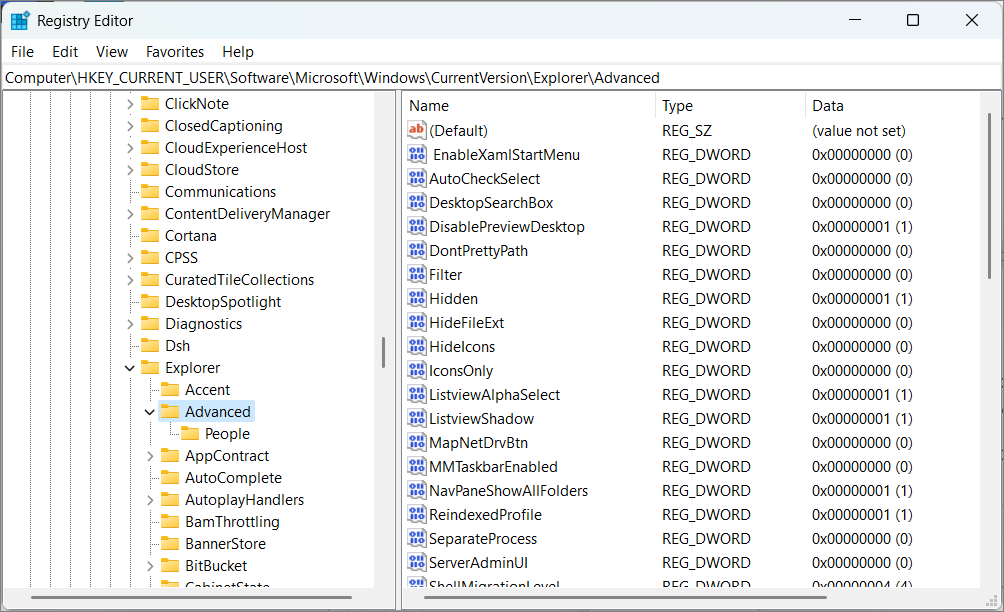Select the DisablePreviewDesktop DWORD icon
The image size is (1004, 612).
coord(417,226)
